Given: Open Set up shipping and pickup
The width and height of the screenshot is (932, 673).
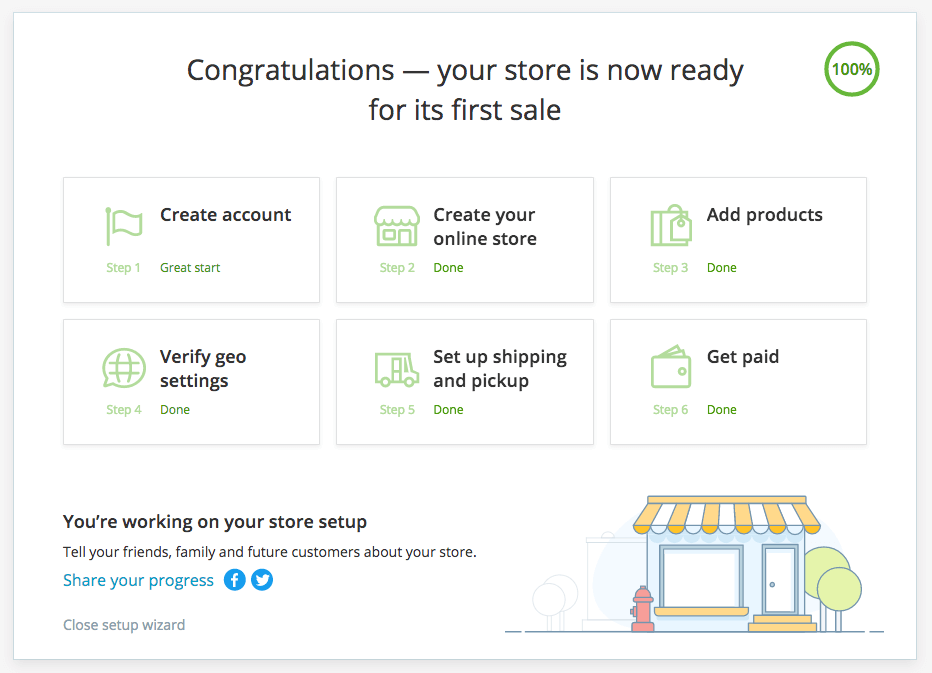Looking at the screenshot, I should [x=500, y=369].
